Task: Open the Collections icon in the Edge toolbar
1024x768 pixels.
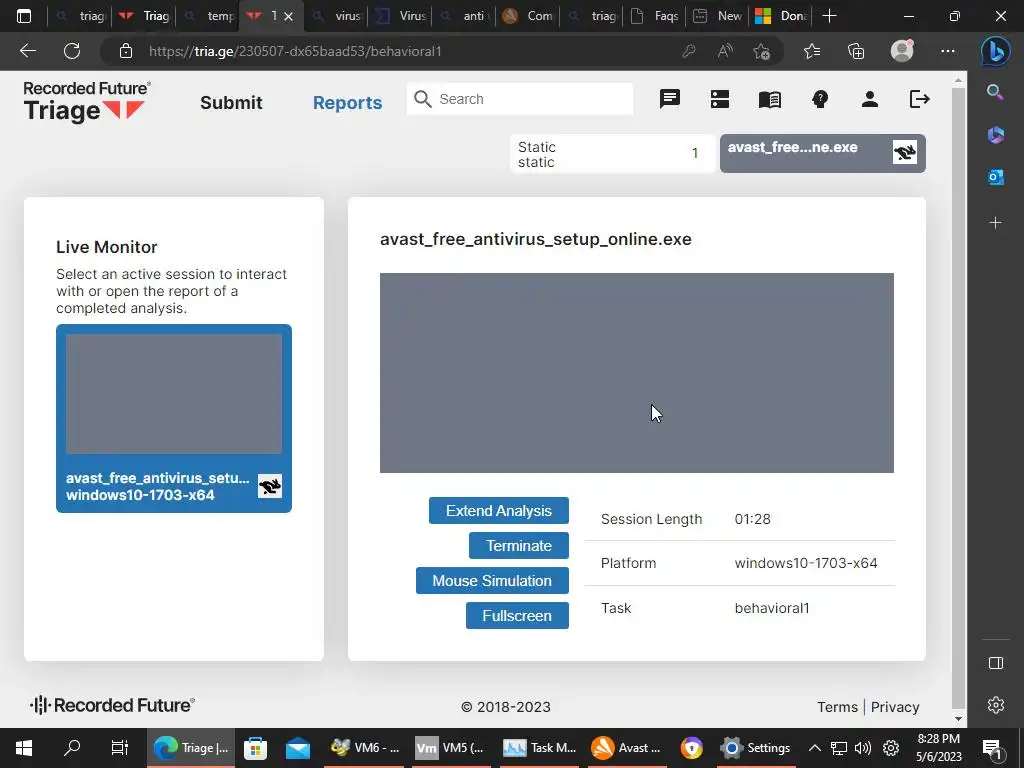Action: pos(856,51)
